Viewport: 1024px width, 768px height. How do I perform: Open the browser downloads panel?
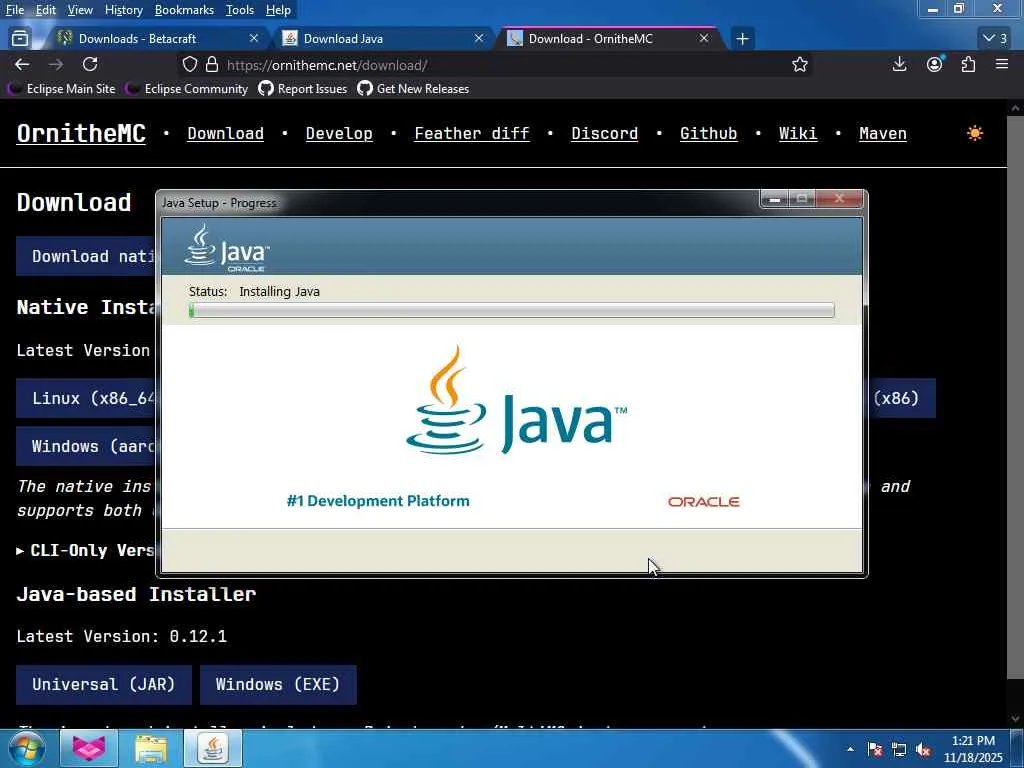click(x=899, y=64)
